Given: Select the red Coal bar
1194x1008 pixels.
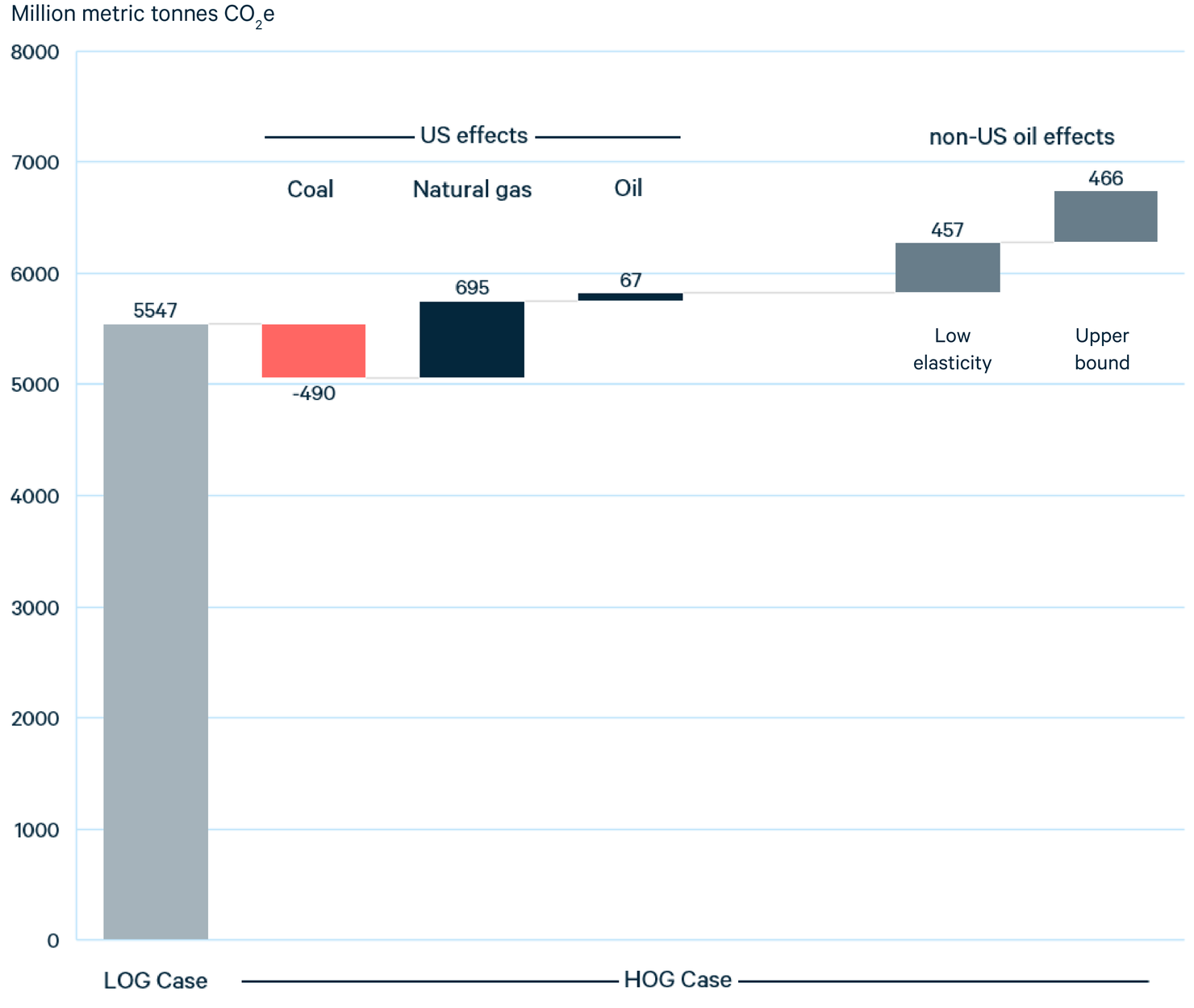Looking at the screenshot, I should [x=314, y=351].
